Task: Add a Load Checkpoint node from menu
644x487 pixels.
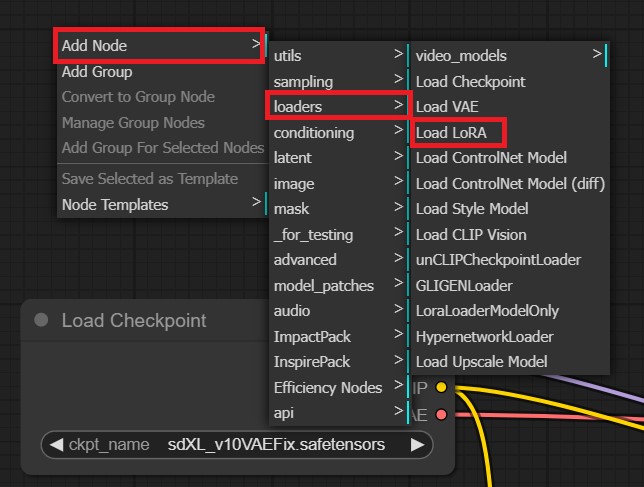Action: pyautogui.click(x=510, y=81)
